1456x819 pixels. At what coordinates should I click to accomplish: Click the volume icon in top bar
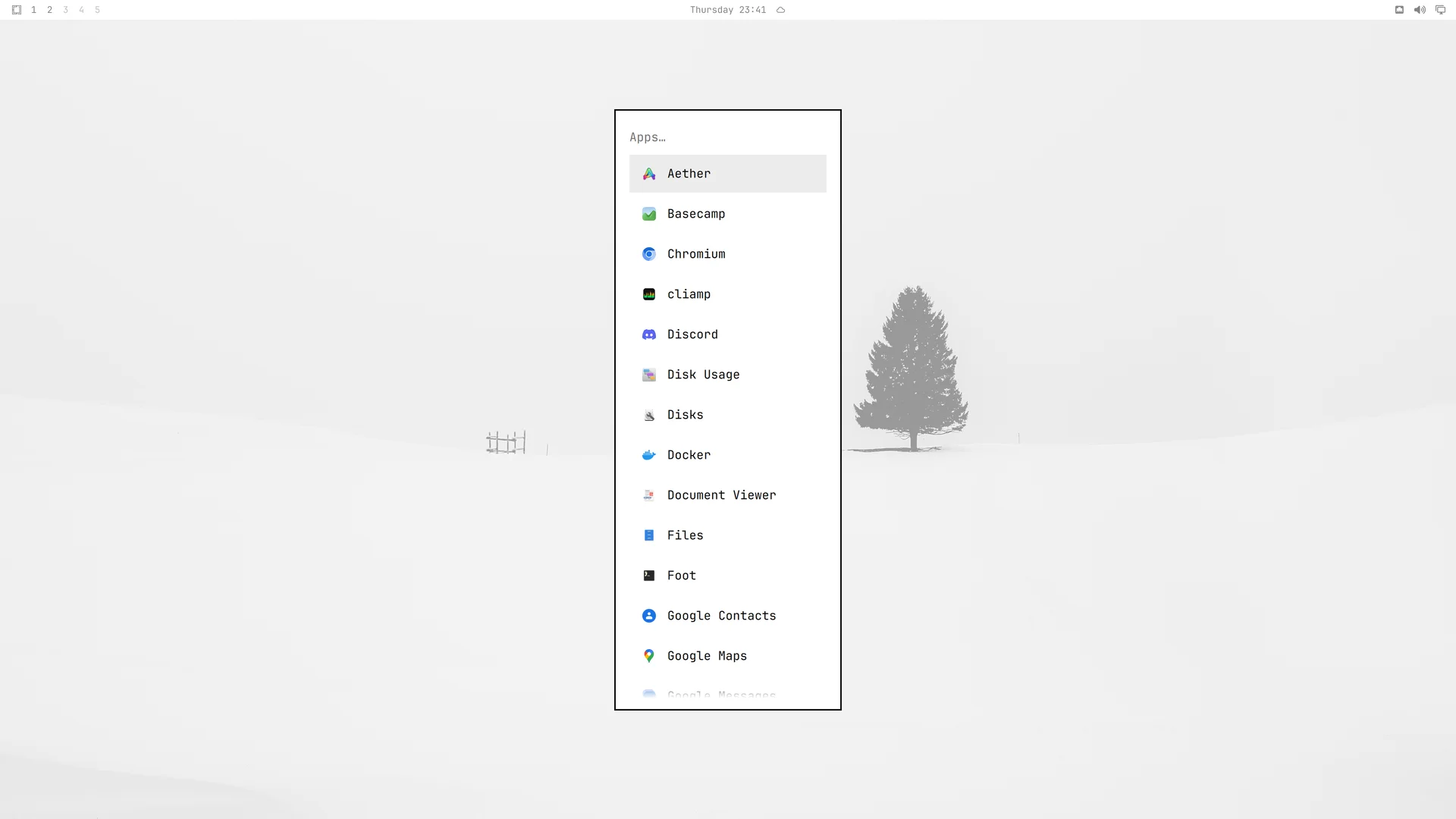(1420, 10)
